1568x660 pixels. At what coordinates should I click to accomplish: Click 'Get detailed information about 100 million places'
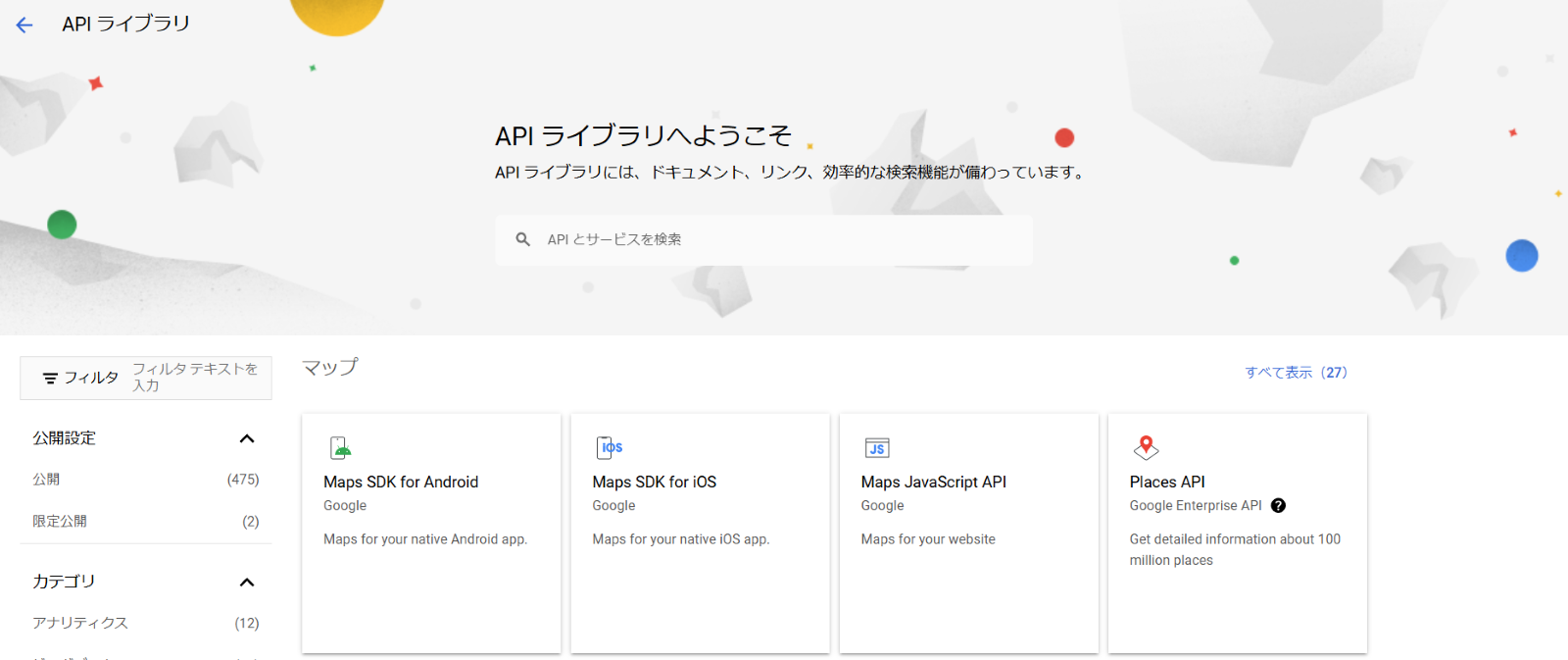1235,550
